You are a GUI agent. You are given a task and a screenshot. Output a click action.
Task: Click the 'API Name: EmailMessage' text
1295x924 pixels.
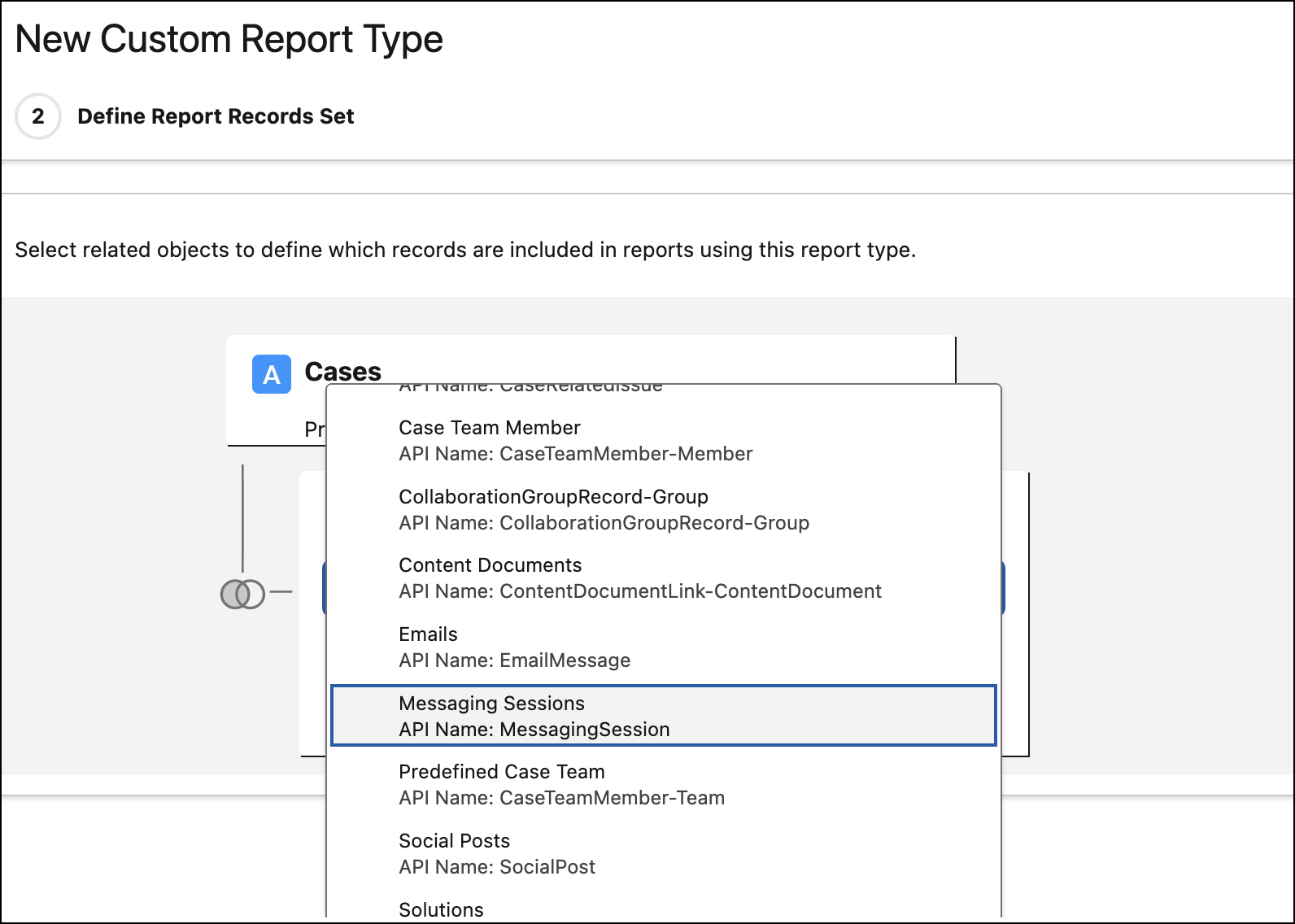point(514,660)
